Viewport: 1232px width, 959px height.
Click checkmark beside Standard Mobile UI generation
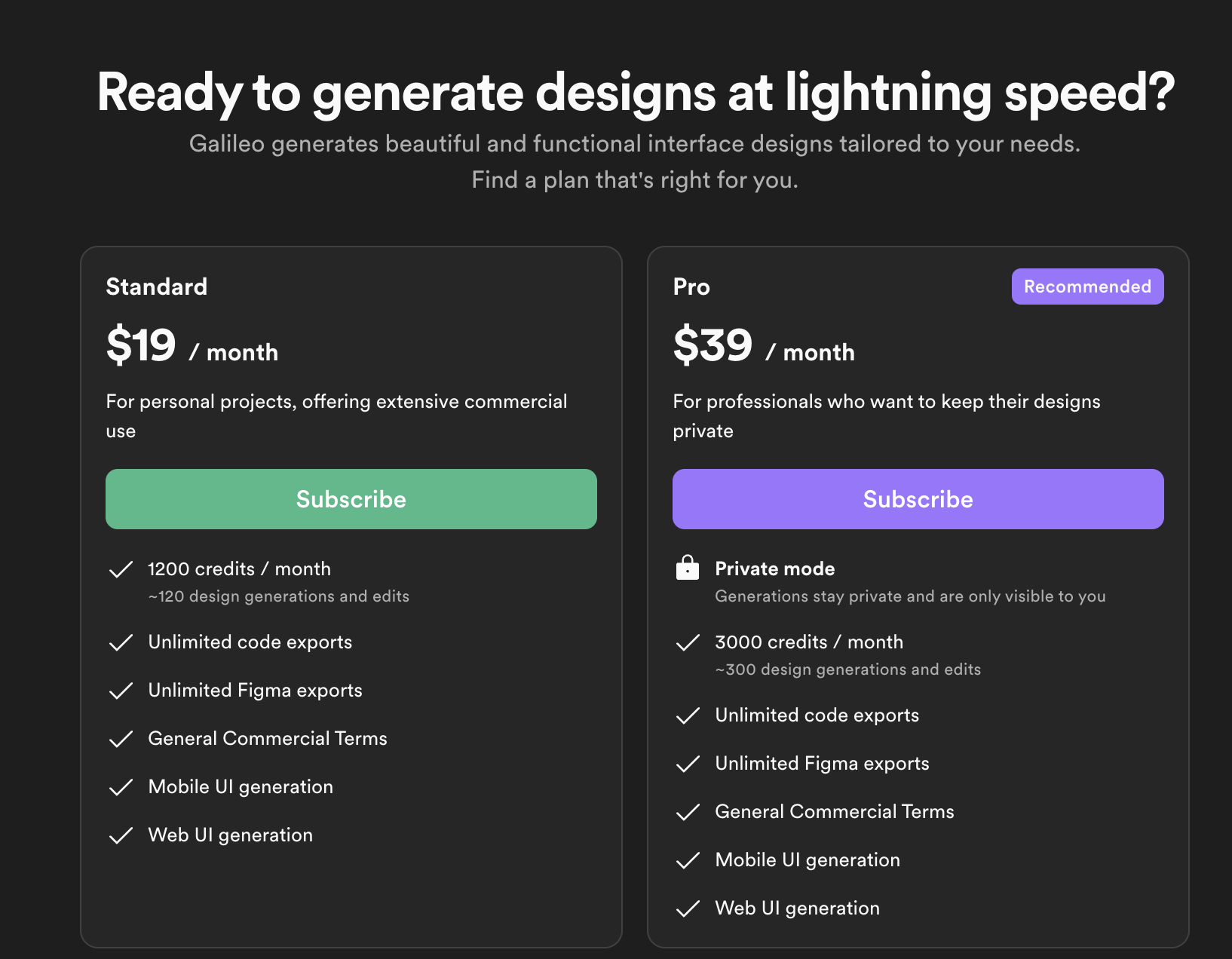121,787
